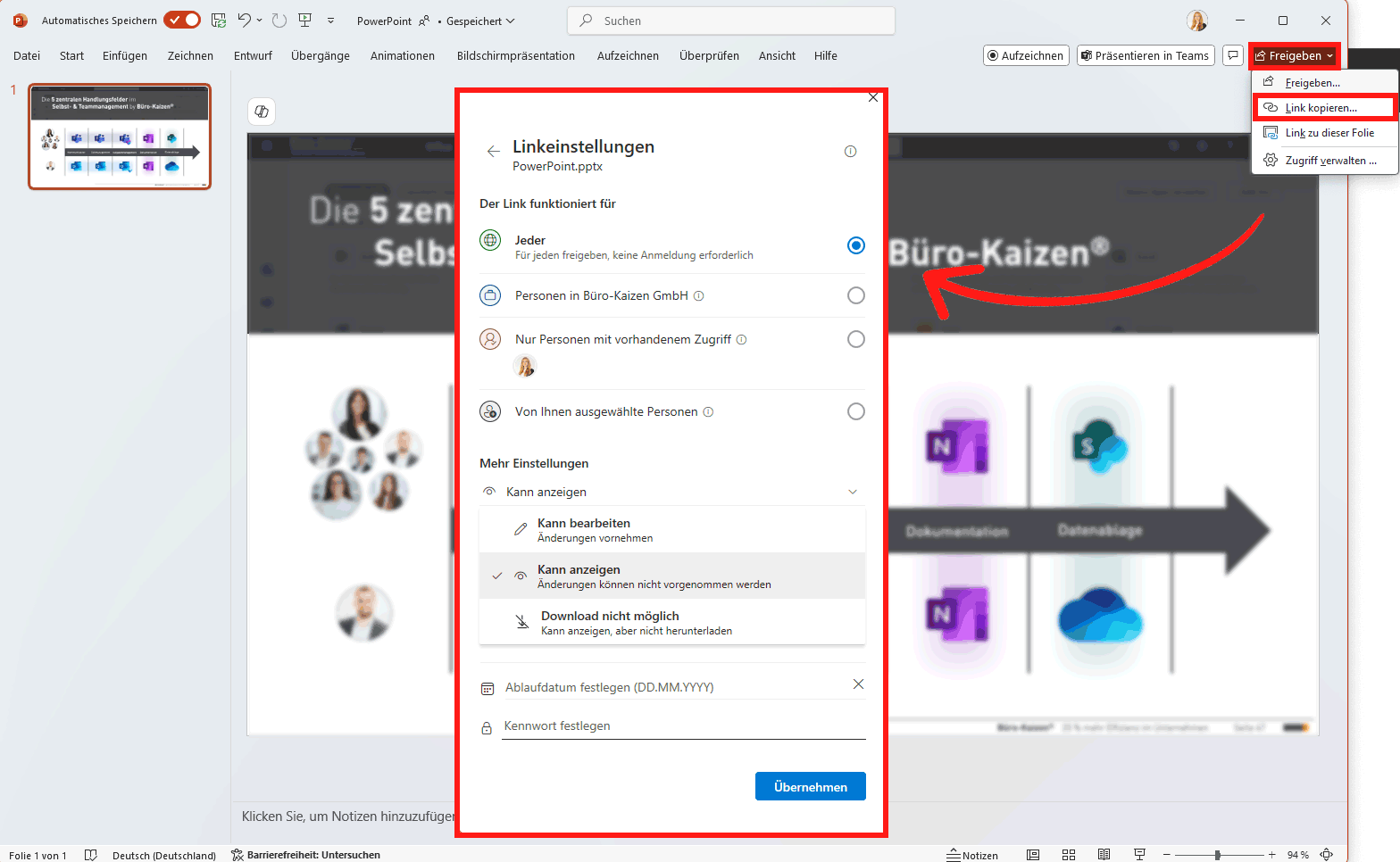Switch to Normal view icon
The height and width of the screenshot is (862, 1400).
pyautogui.click(x=1033, y=855)
